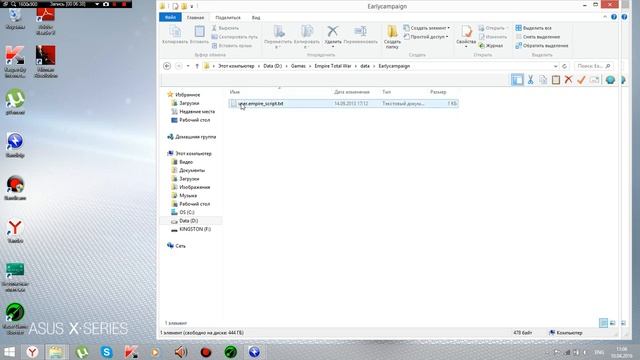
Task: Switch to the Поделиться ribbon tab
Action: point(228,18)
